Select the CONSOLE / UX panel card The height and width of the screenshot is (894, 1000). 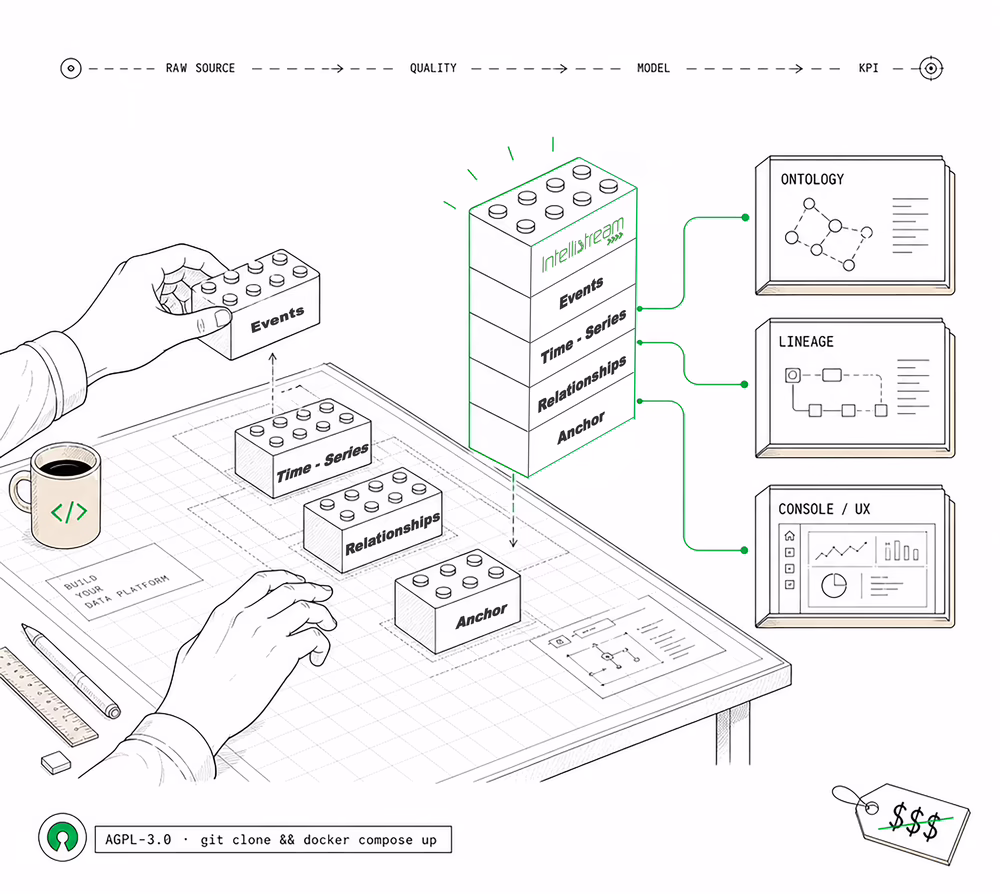(855, 557)
